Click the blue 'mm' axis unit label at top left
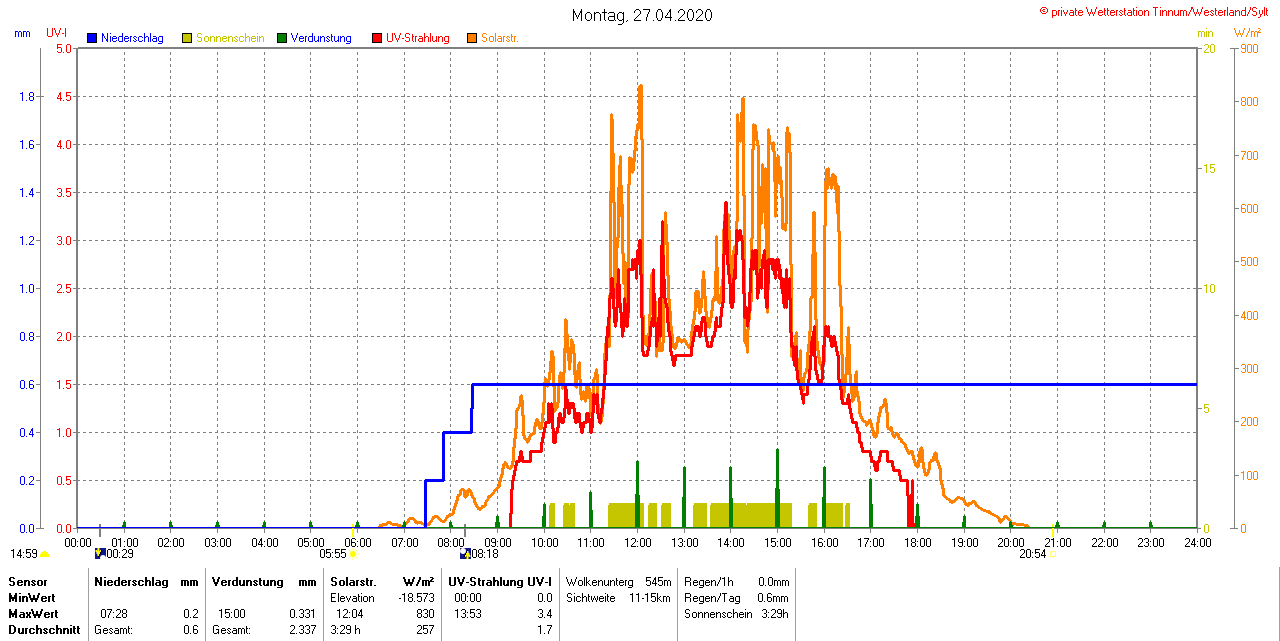The height and width of the screenshot is (641, 1280). click(x=22, y=33)
